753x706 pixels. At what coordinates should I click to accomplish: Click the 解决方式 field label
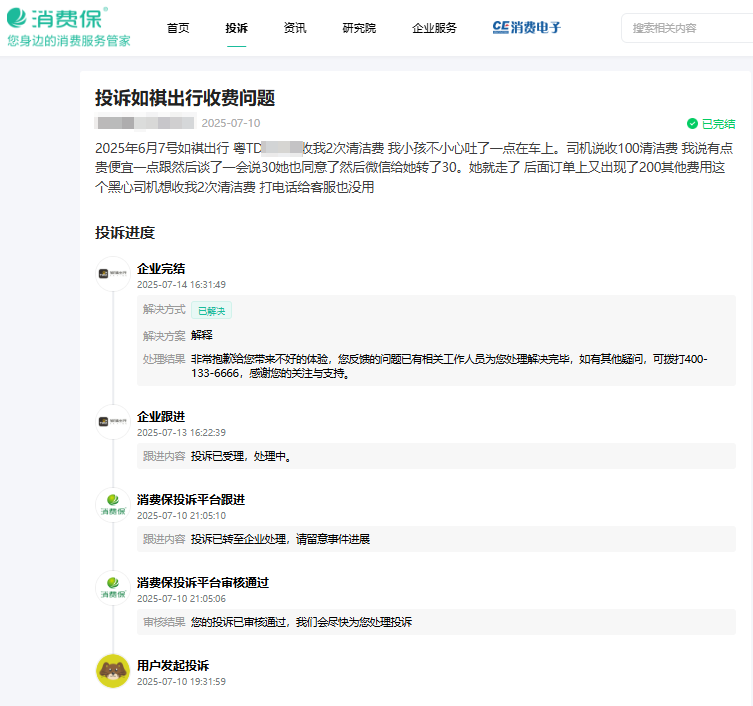164,310
